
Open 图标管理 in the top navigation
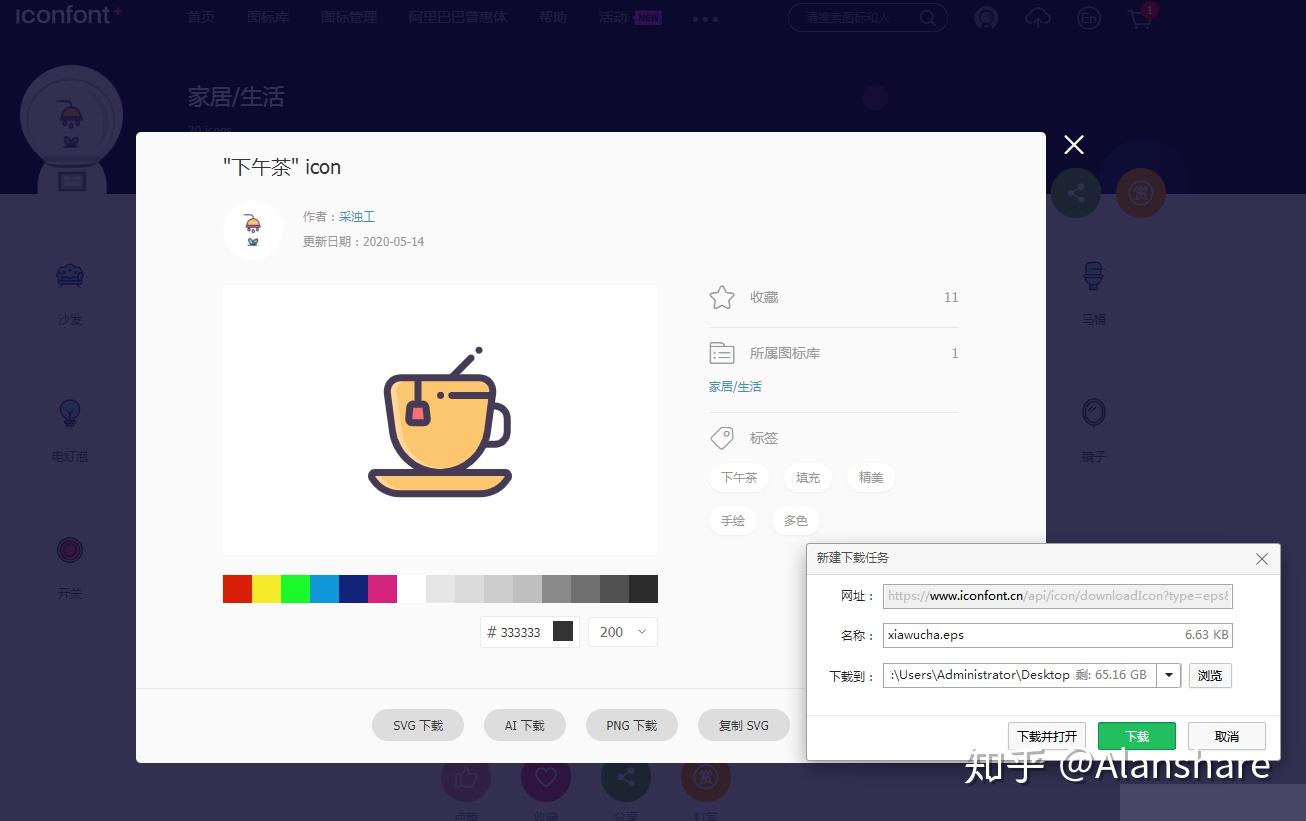tap(349, 18)
